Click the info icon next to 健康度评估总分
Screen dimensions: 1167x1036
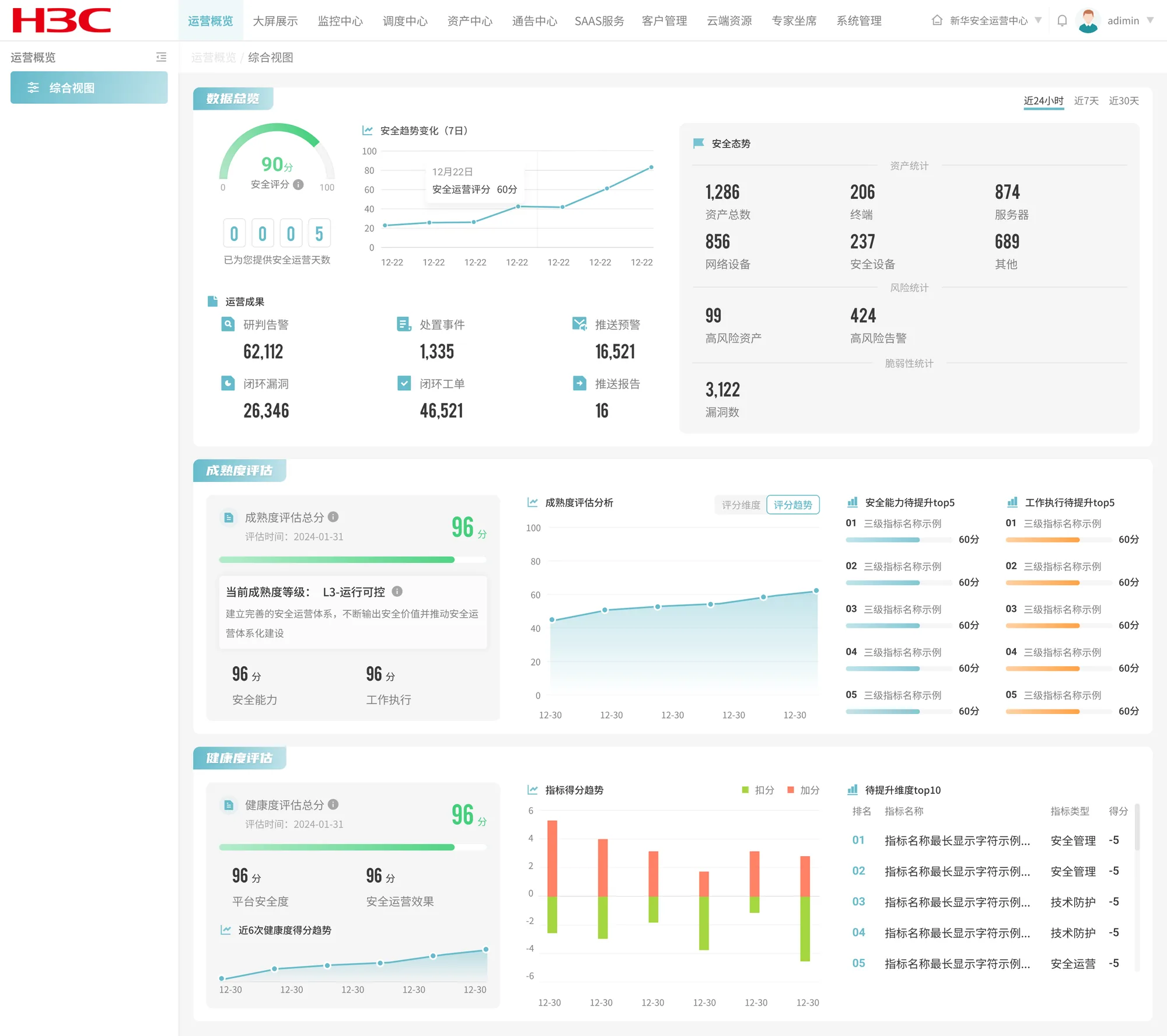point(333,804)
